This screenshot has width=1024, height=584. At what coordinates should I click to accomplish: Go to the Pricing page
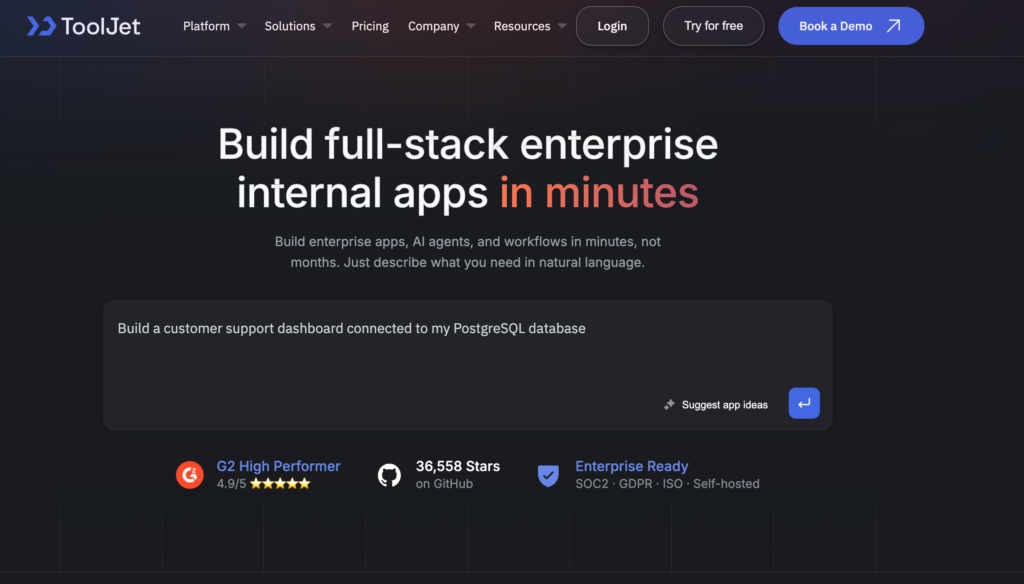point(370,26)
